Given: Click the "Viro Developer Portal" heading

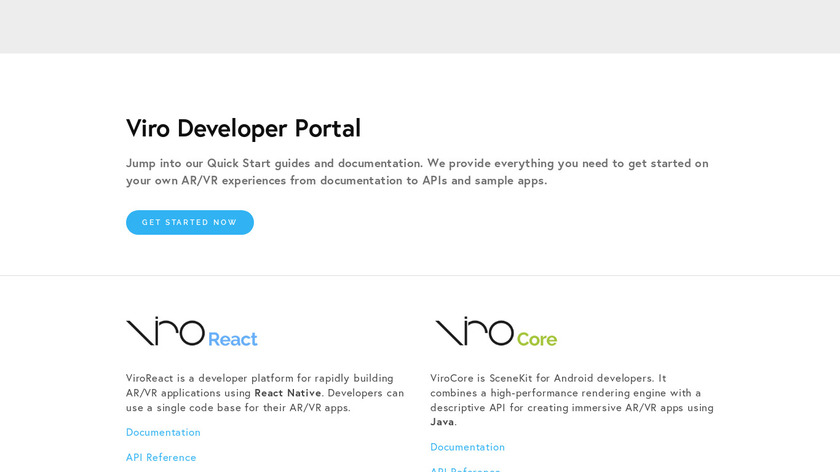Looking at the screenshot, I should pyautogui.click(x=243, y=128).
